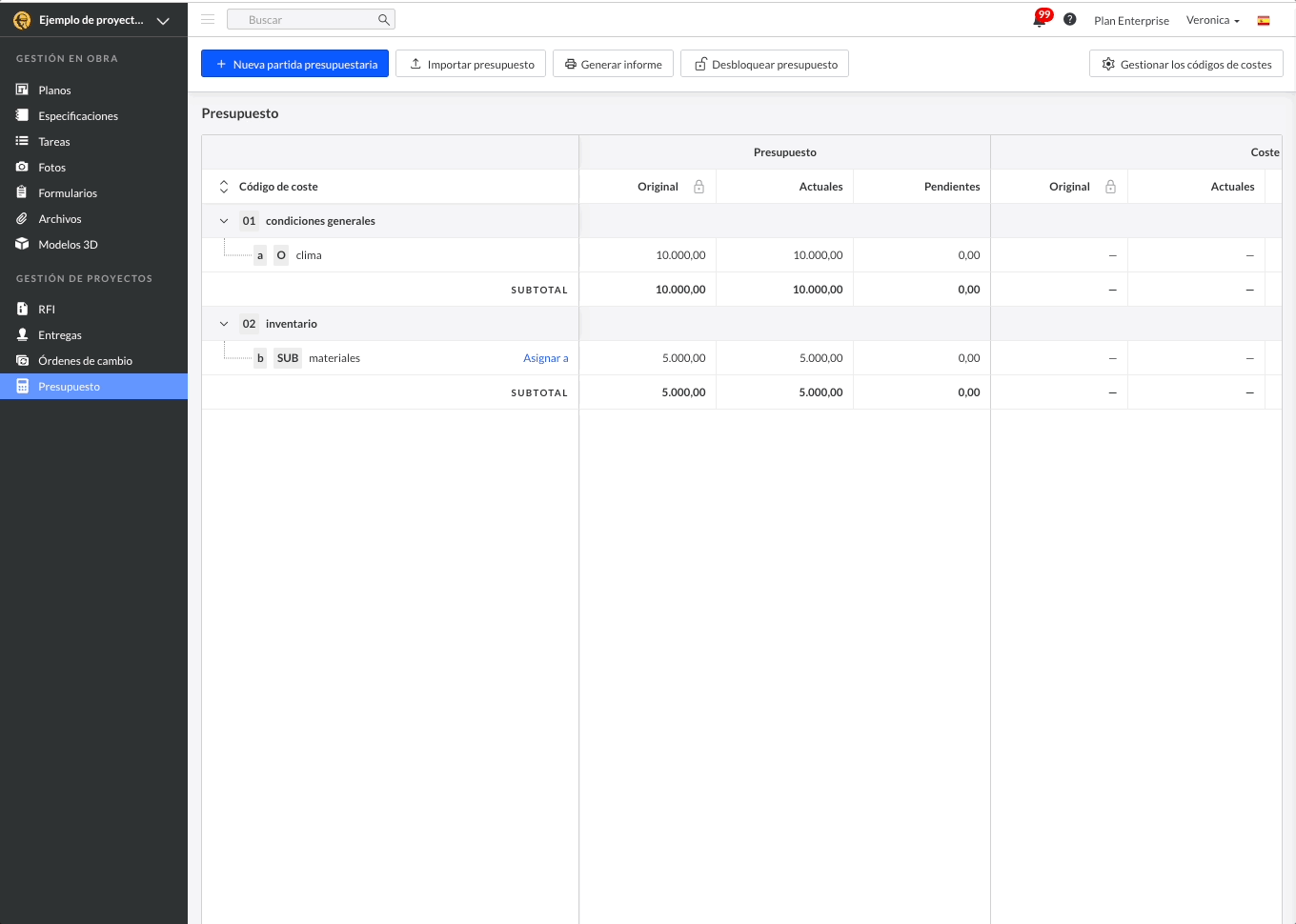Click the 02 code badge
Screen dimensions: 1296x924
(x=249, y=324)
